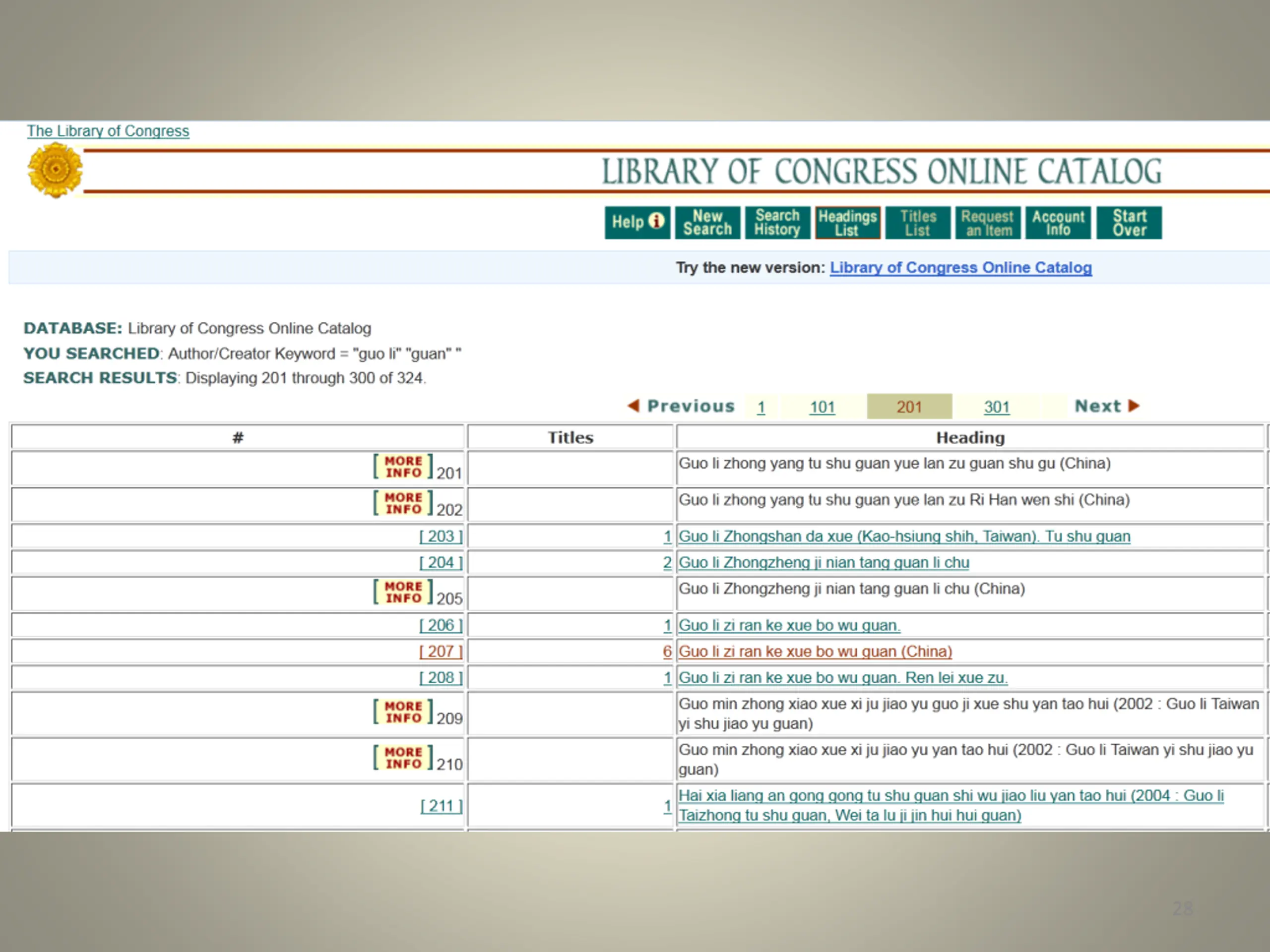1270x952 pixels.
Task: Click the YOU SEARCHED query text
Action: [315, 354]
